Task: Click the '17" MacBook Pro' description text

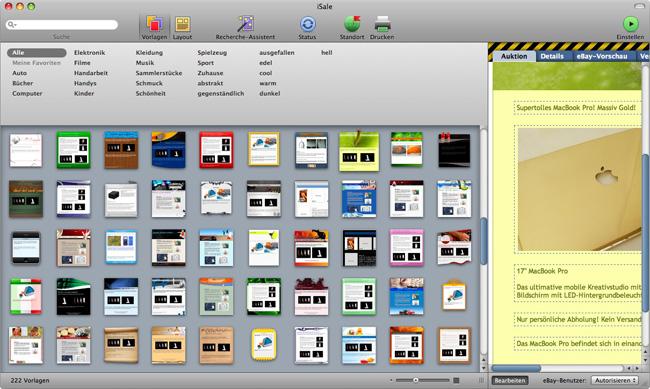Action: point(542,271)
